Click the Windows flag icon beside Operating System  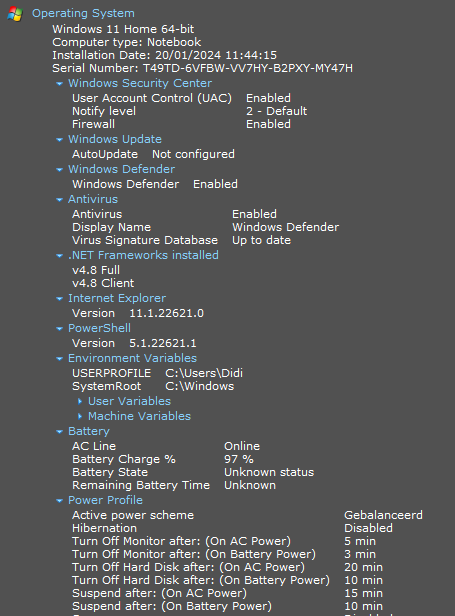(15, 14)
